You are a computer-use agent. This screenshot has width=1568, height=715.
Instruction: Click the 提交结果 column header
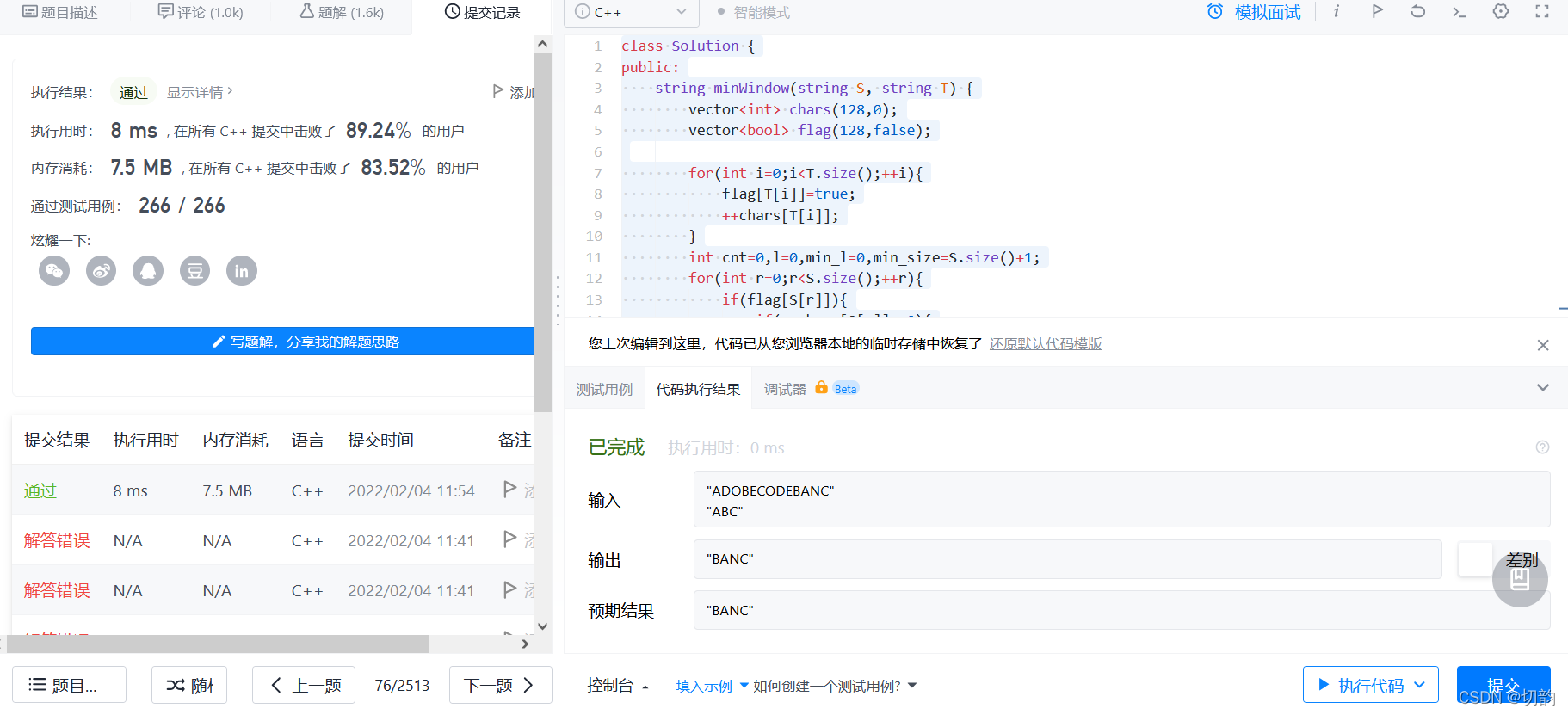57,440
